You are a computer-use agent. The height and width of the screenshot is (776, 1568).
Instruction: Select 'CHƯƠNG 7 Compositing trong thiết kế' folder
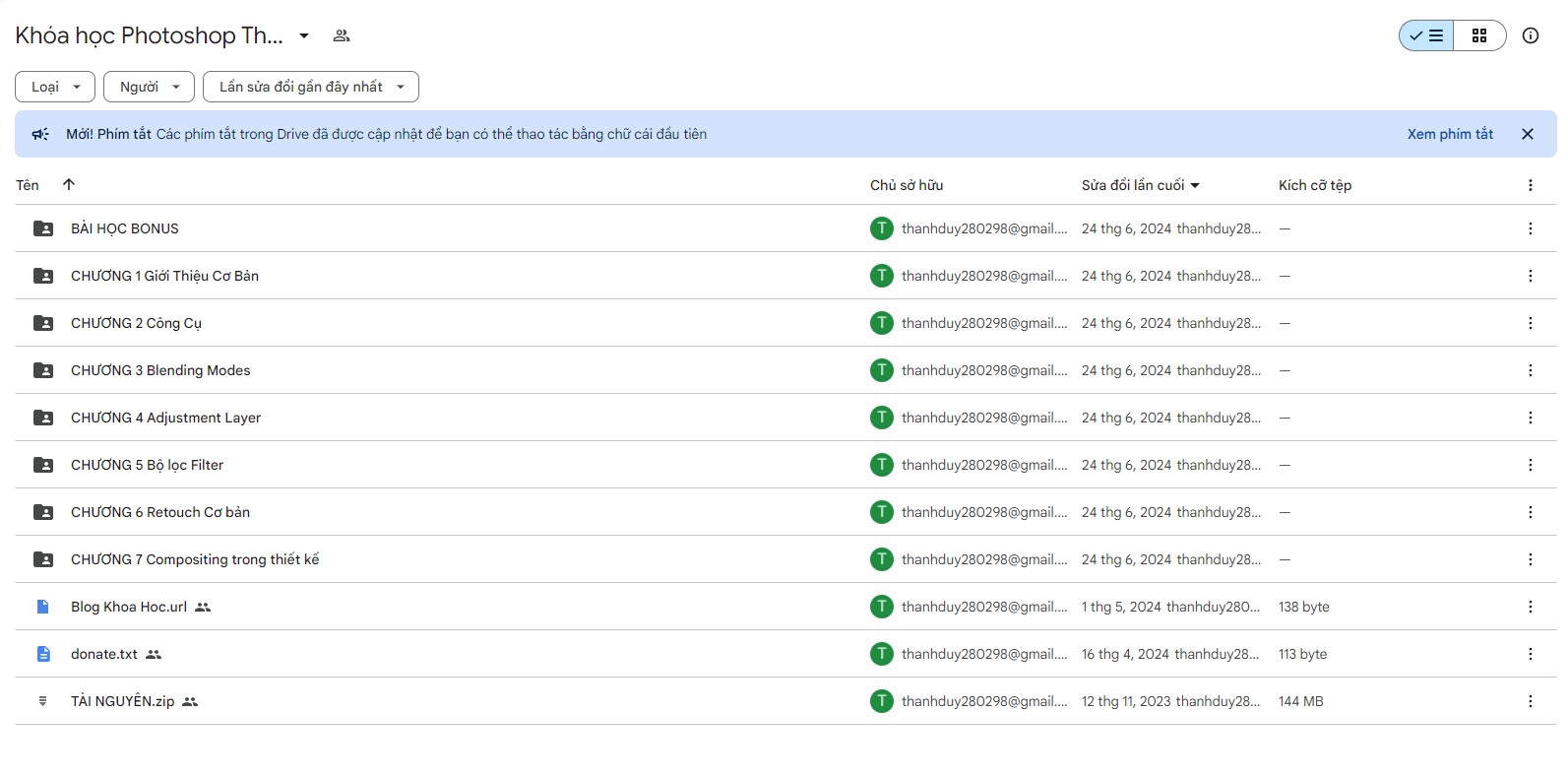tap(195, 559)
